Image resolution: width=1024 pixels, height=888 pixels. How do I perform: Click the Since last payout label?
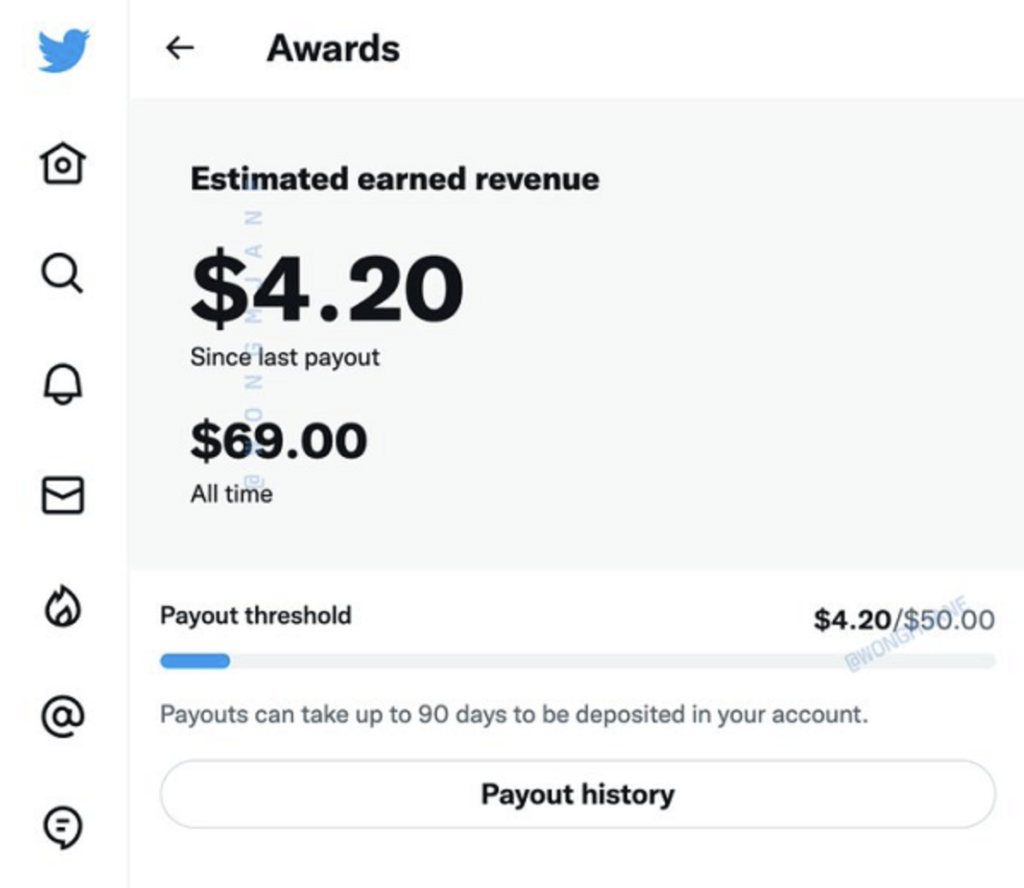pyautogui.click(x=285, y=357)
